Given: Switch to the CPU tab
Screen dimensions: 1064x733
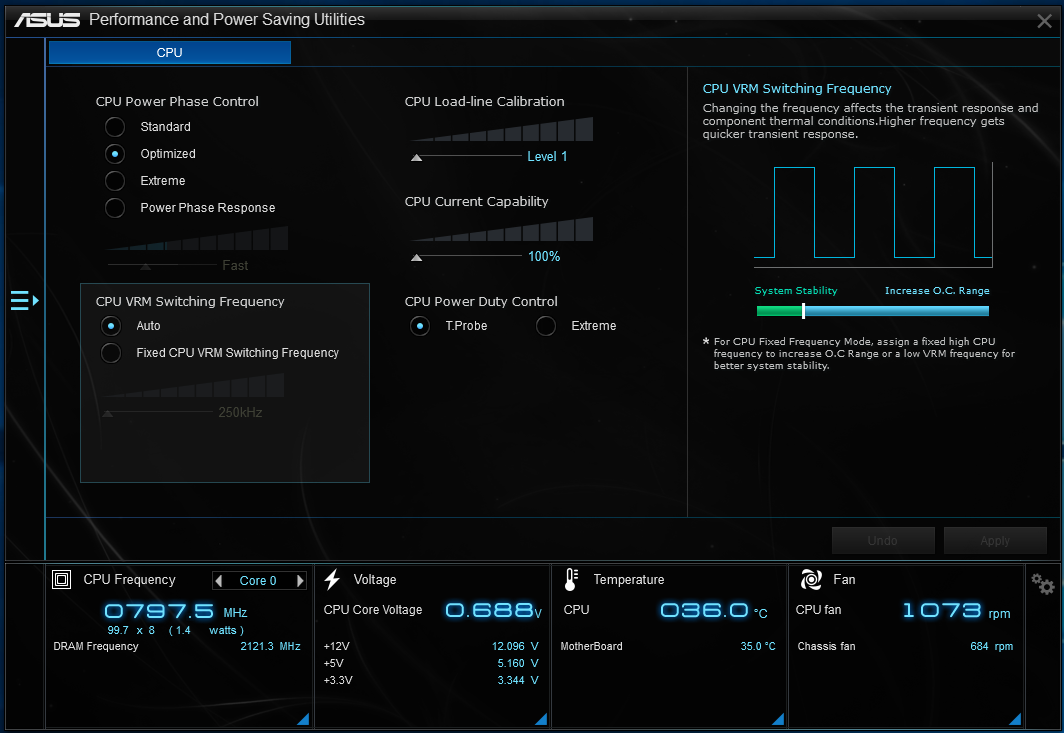Looking at the screenshot, I should pos(170,53).
